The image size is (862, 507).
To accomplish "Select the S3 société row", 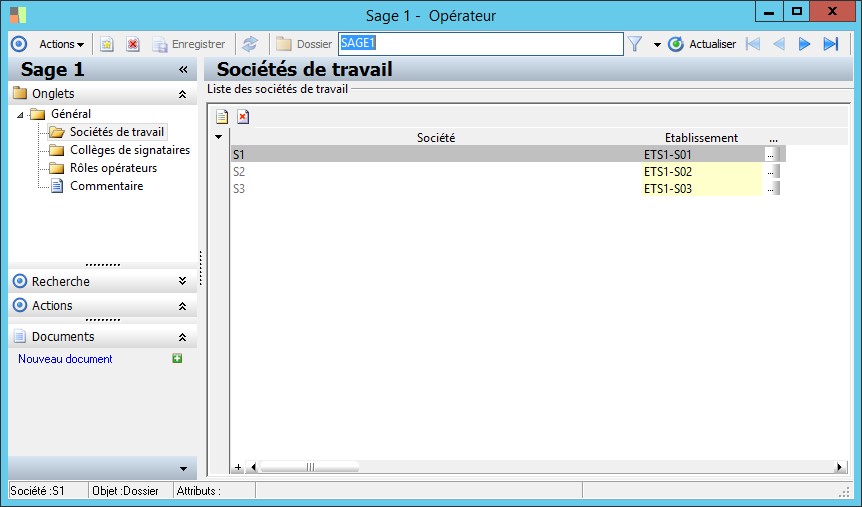I will [436, 189].
